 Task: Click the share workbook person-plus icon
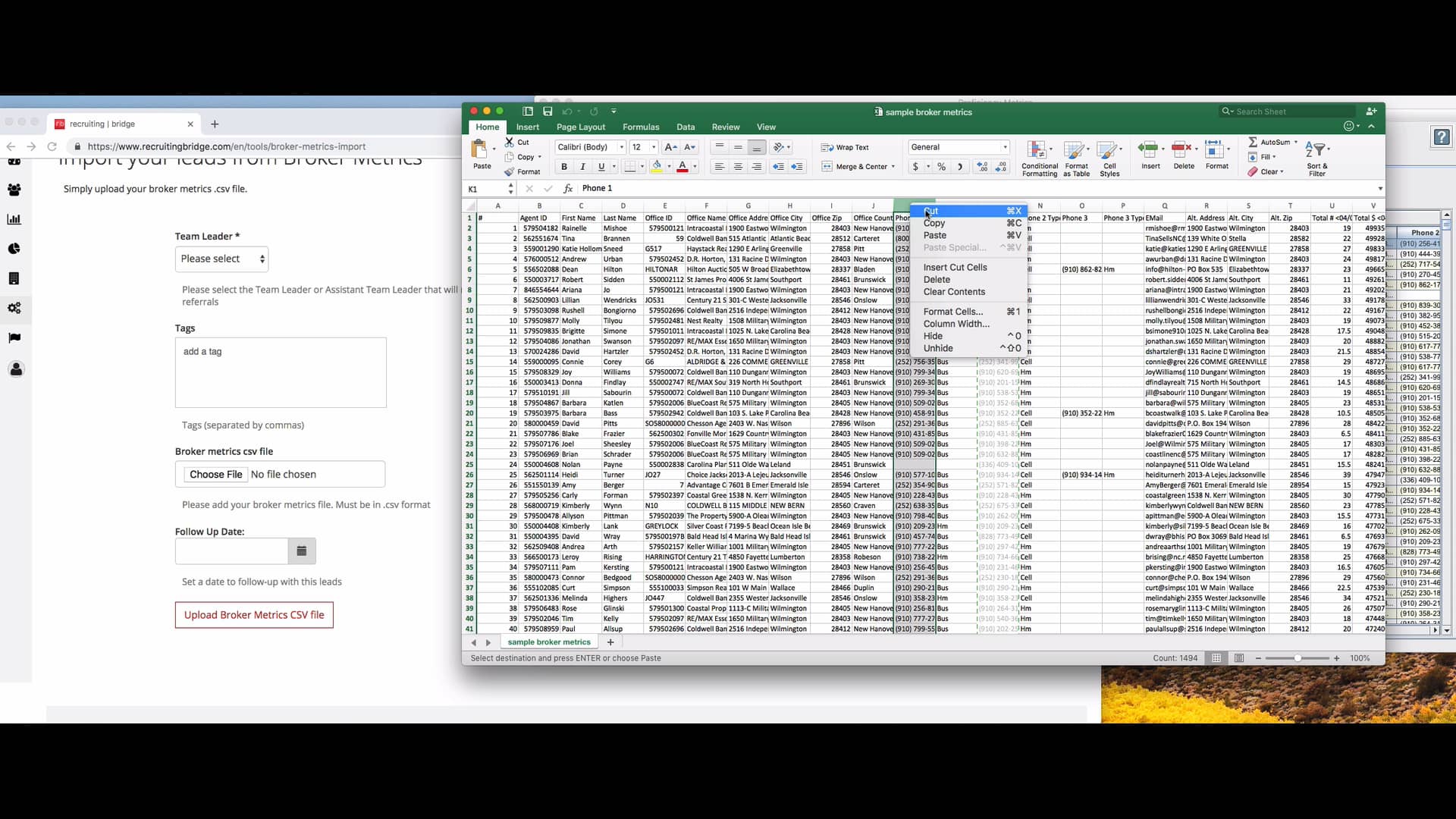pos(1371,111)
